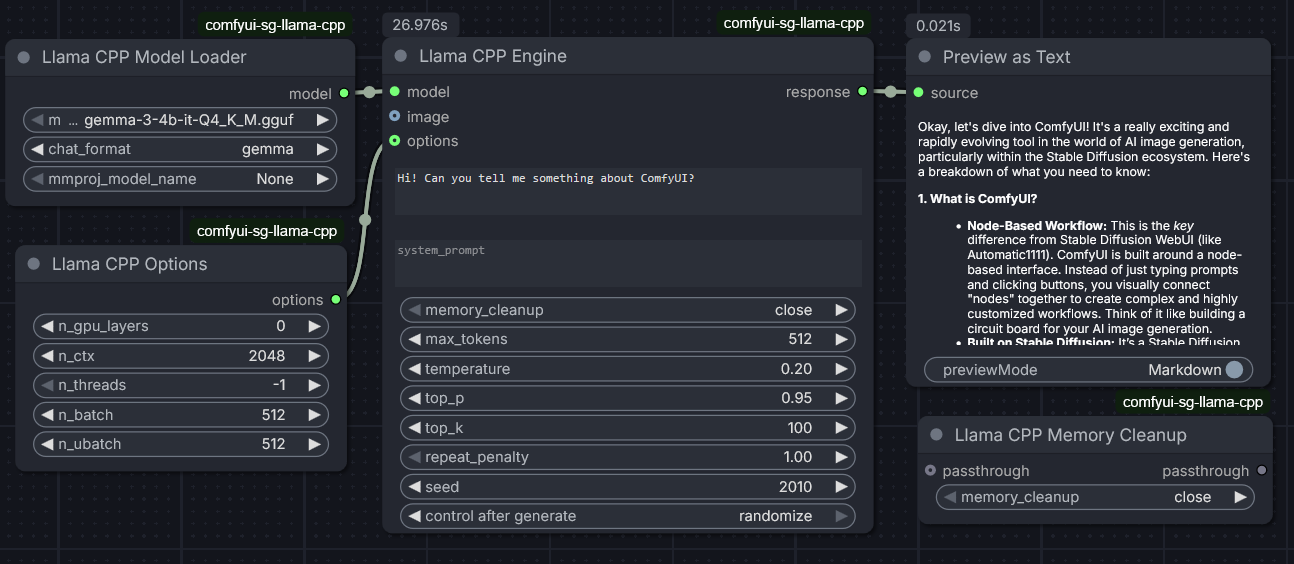
Task: Next option arrow on mmproj_model_name
Action: (322, 179)
